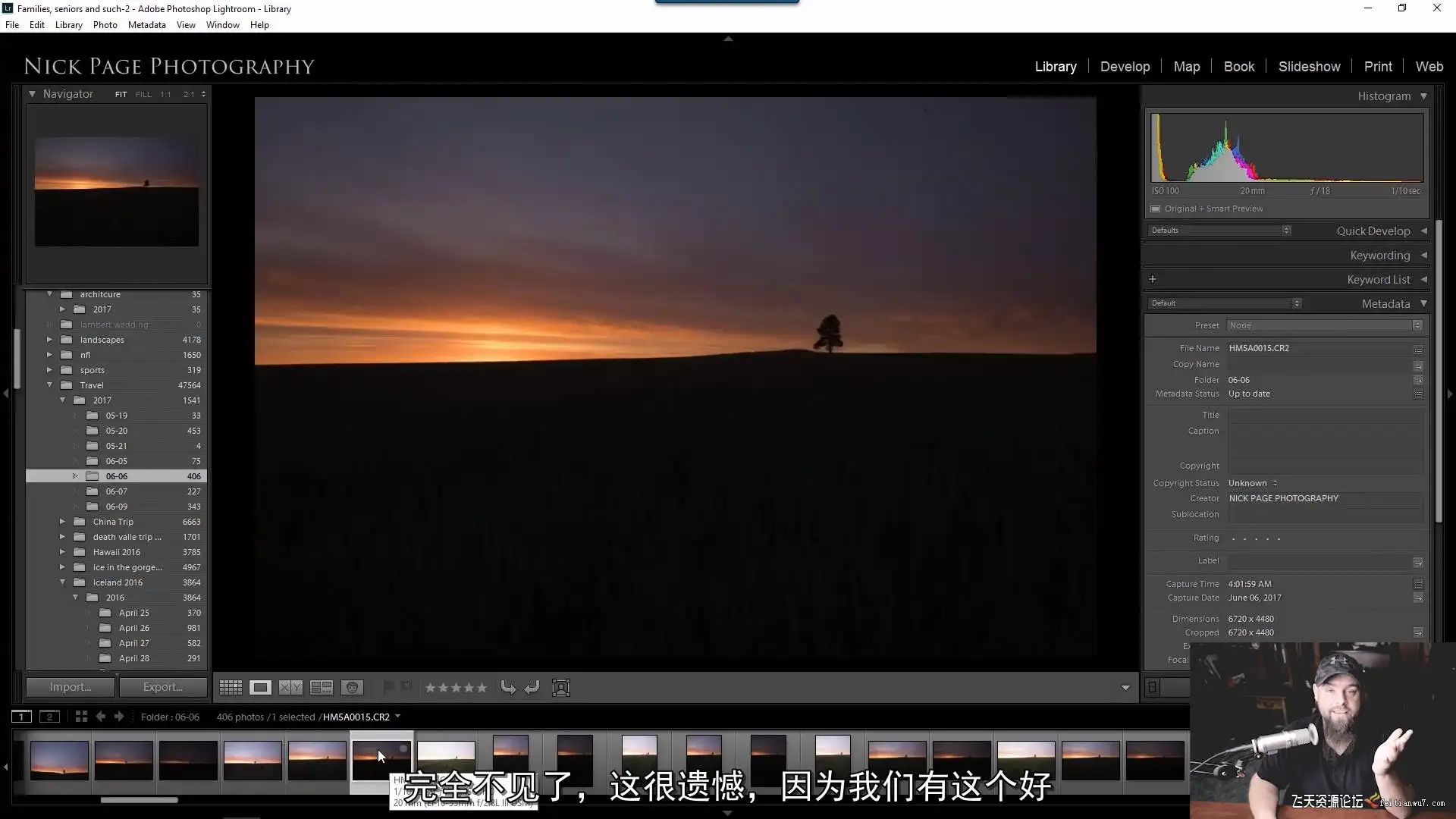This screenshot has width=1456, height=819.
Task: Select the 06-07 folder
Action: click(x=117, y=491)
